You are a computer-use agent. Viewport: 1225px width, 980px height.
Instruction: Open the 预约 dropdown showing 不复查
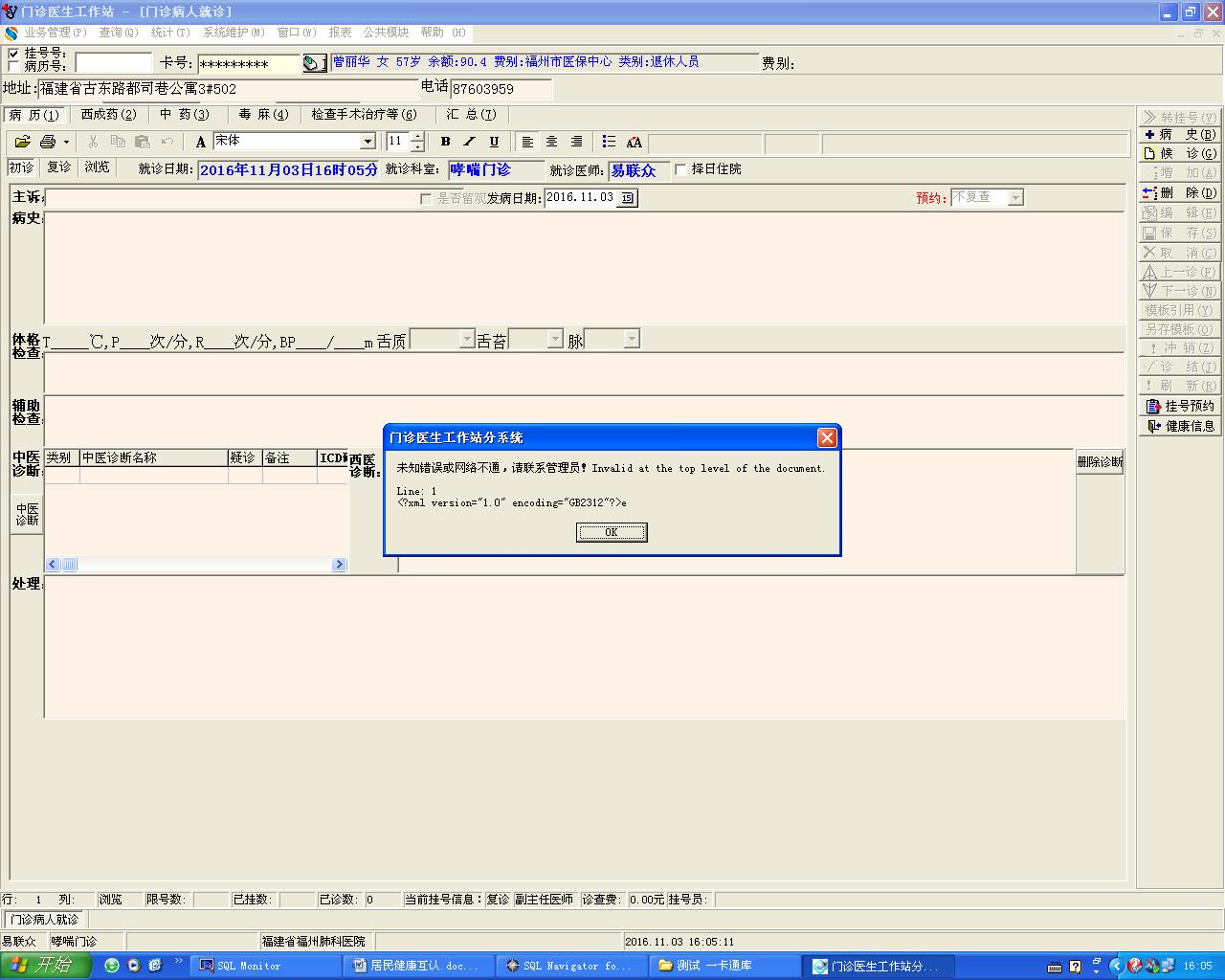click(x=1015, y=198)
